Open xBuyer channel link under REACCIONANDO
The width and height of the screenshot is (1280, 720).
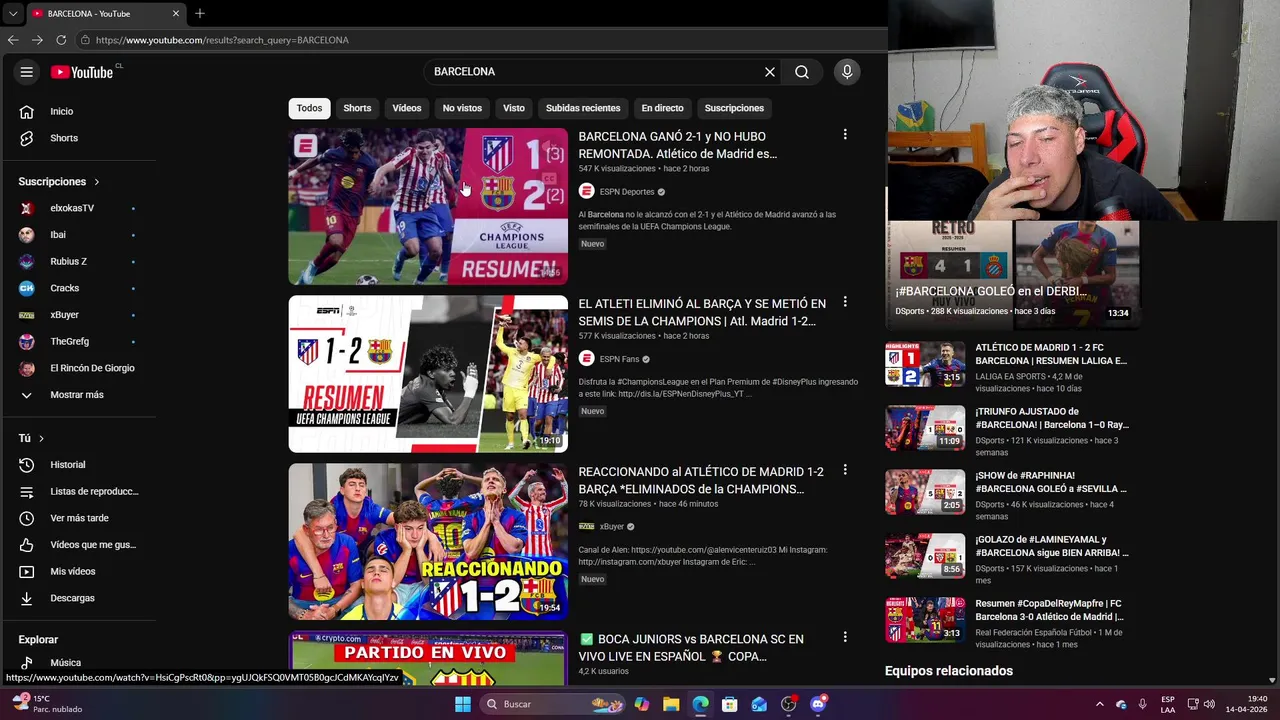coord(612,527)
